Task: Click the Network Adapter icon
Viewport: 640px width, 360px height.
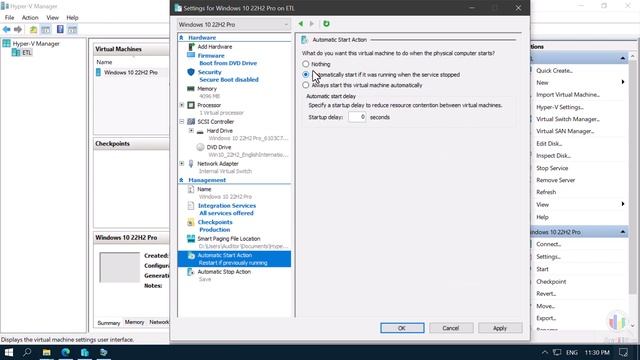Action: (x=191, y=164)
